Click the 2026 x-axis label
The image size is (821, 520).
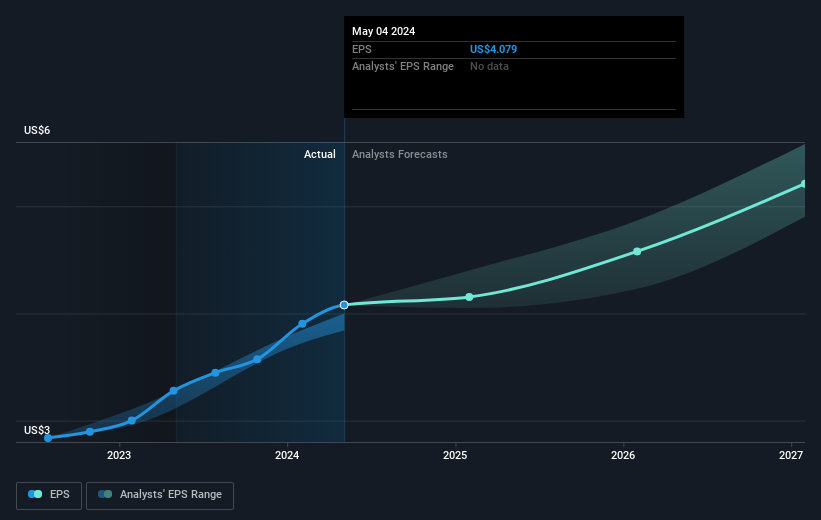tap(623, 455)
